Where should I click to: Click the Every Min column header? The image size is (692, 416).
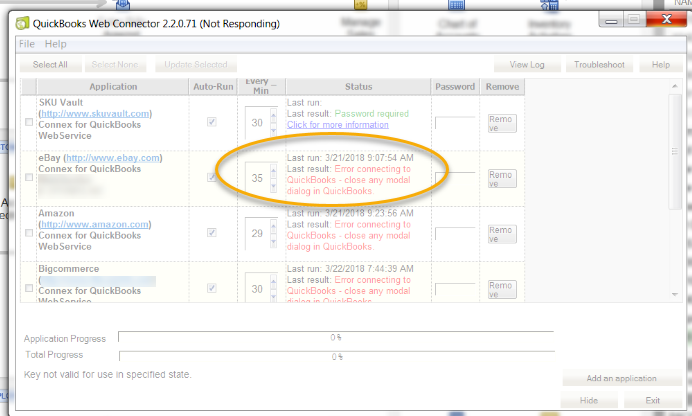(x=261, y=86)
